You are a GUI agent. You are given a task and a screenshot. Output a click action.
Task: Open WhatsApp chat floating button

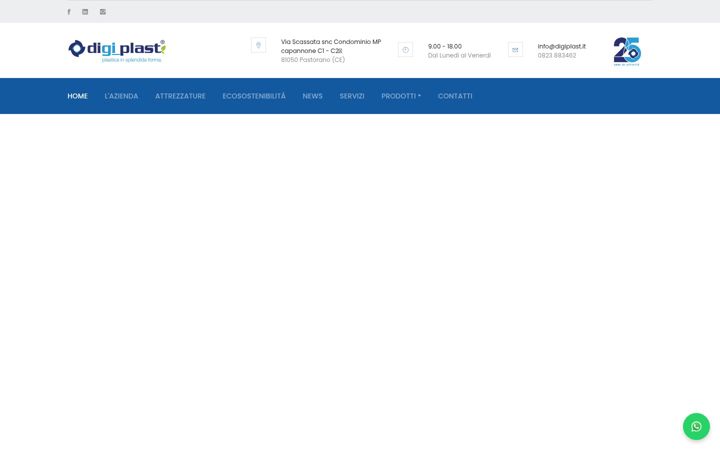point(696,427)
